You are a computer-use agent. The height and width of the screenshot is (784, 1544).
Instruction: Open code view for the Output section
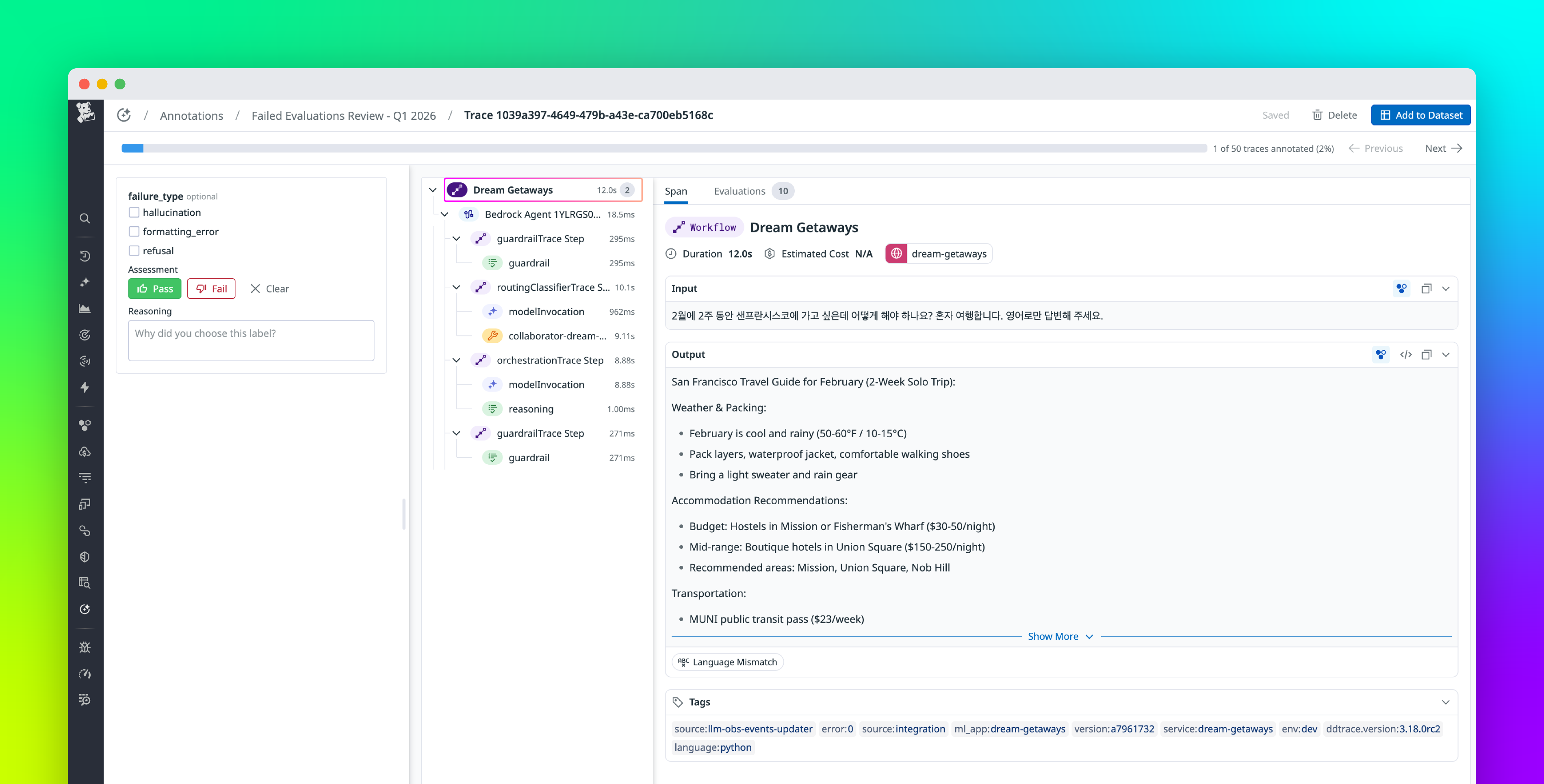pyautogui.click(x=1406, y=354)
